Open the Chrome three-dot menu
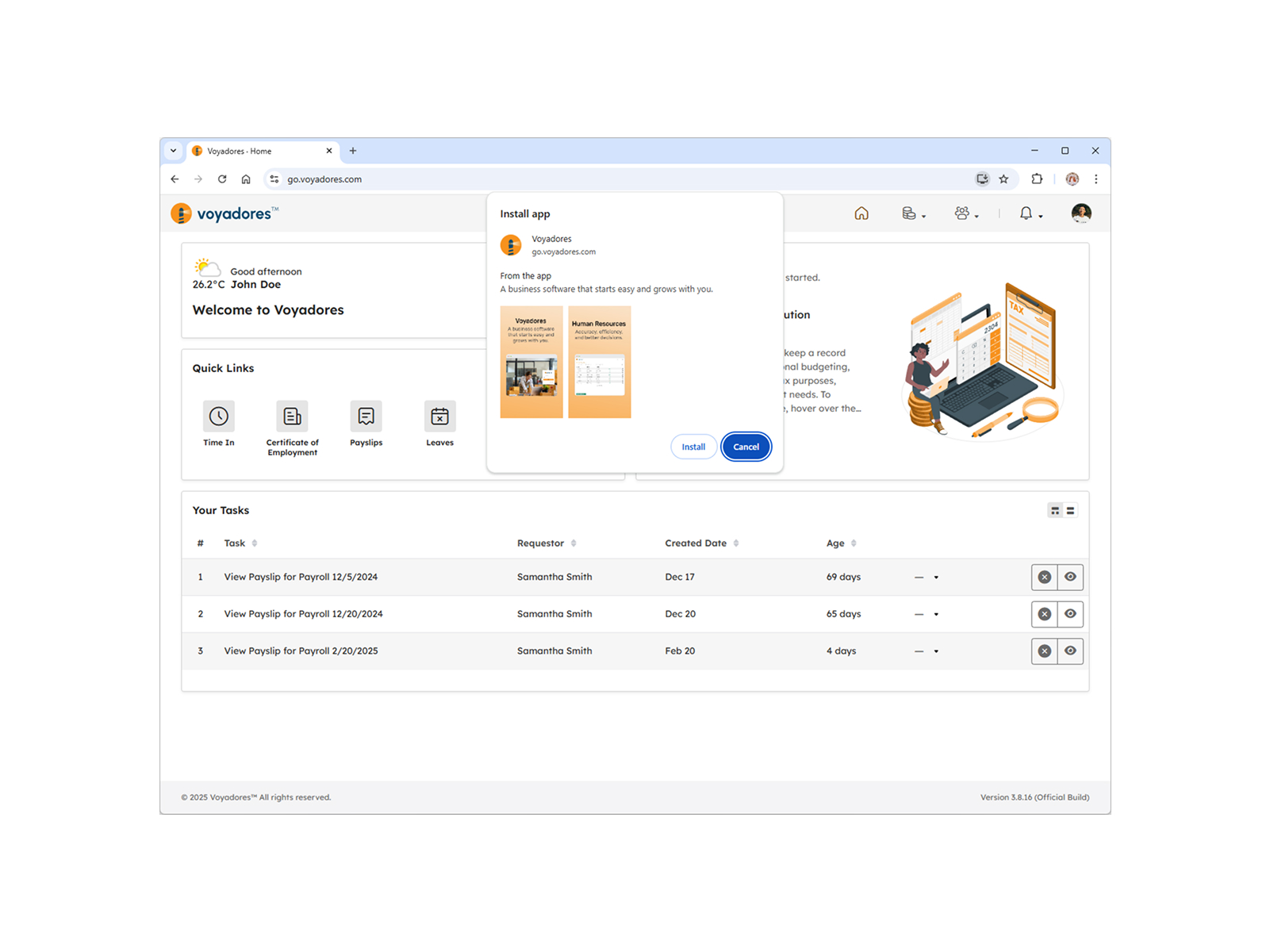 click(x=1096, y=179)
